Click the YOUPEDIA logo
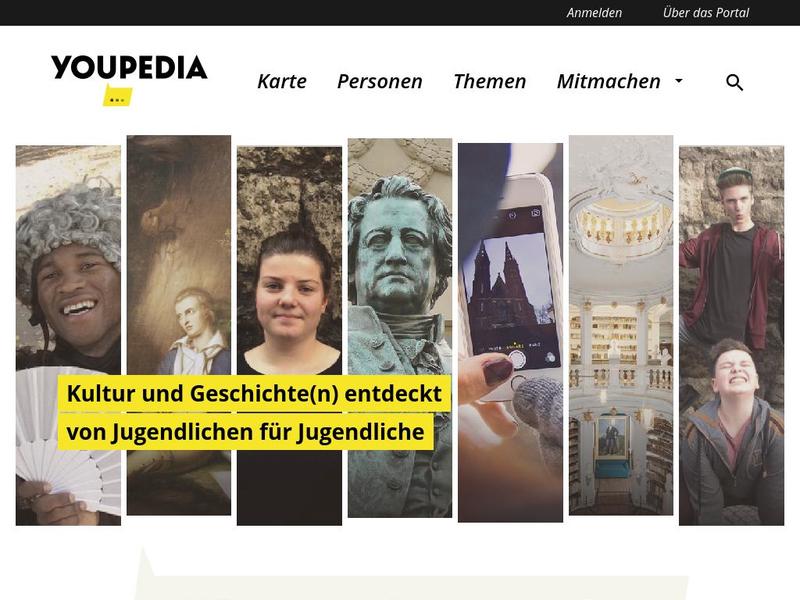This screenshot has height=600, width=800. [x=129, y=67]
